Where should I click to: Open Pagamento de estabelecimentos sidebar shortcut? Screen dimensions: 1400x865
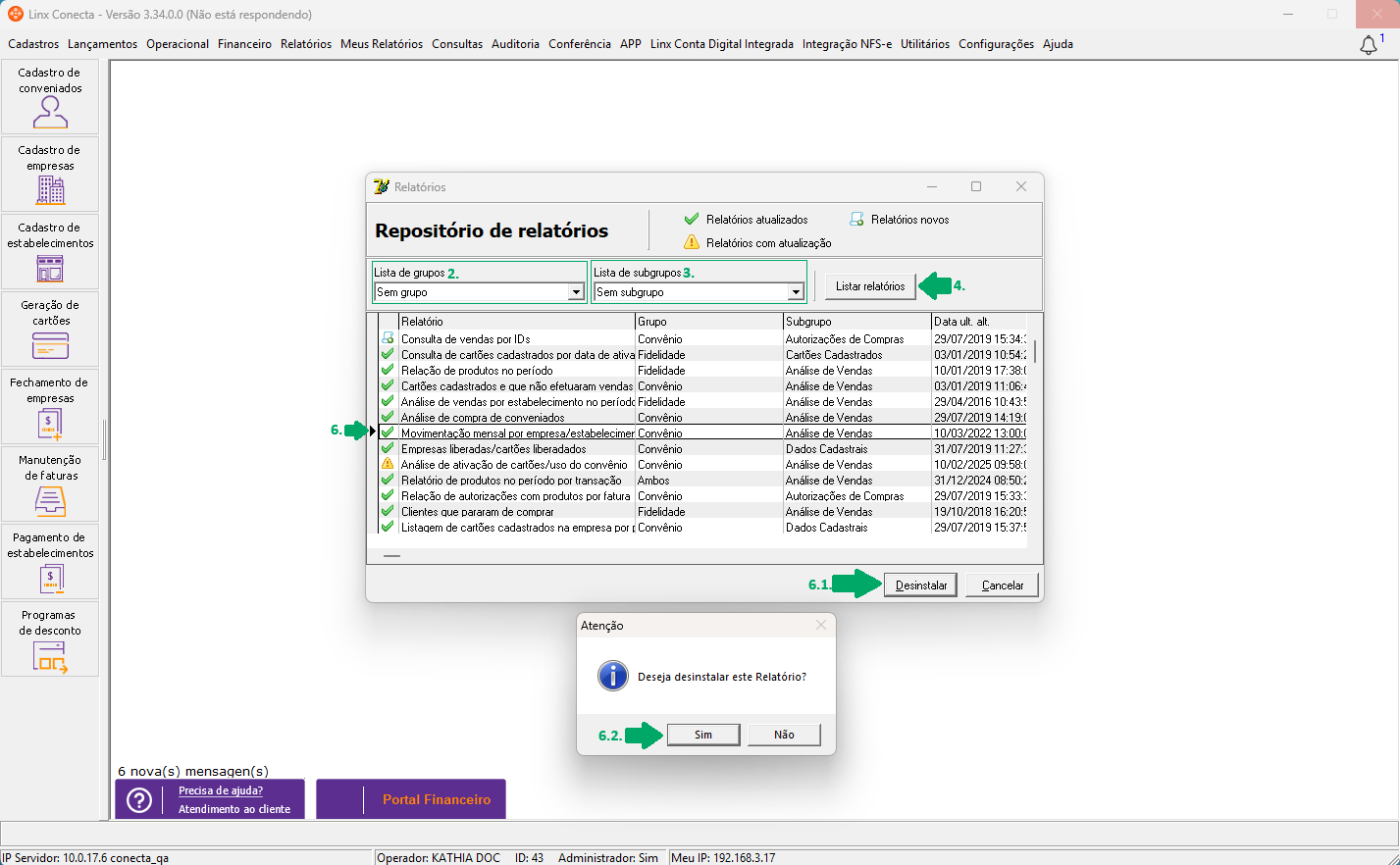[x=50, y=562]
